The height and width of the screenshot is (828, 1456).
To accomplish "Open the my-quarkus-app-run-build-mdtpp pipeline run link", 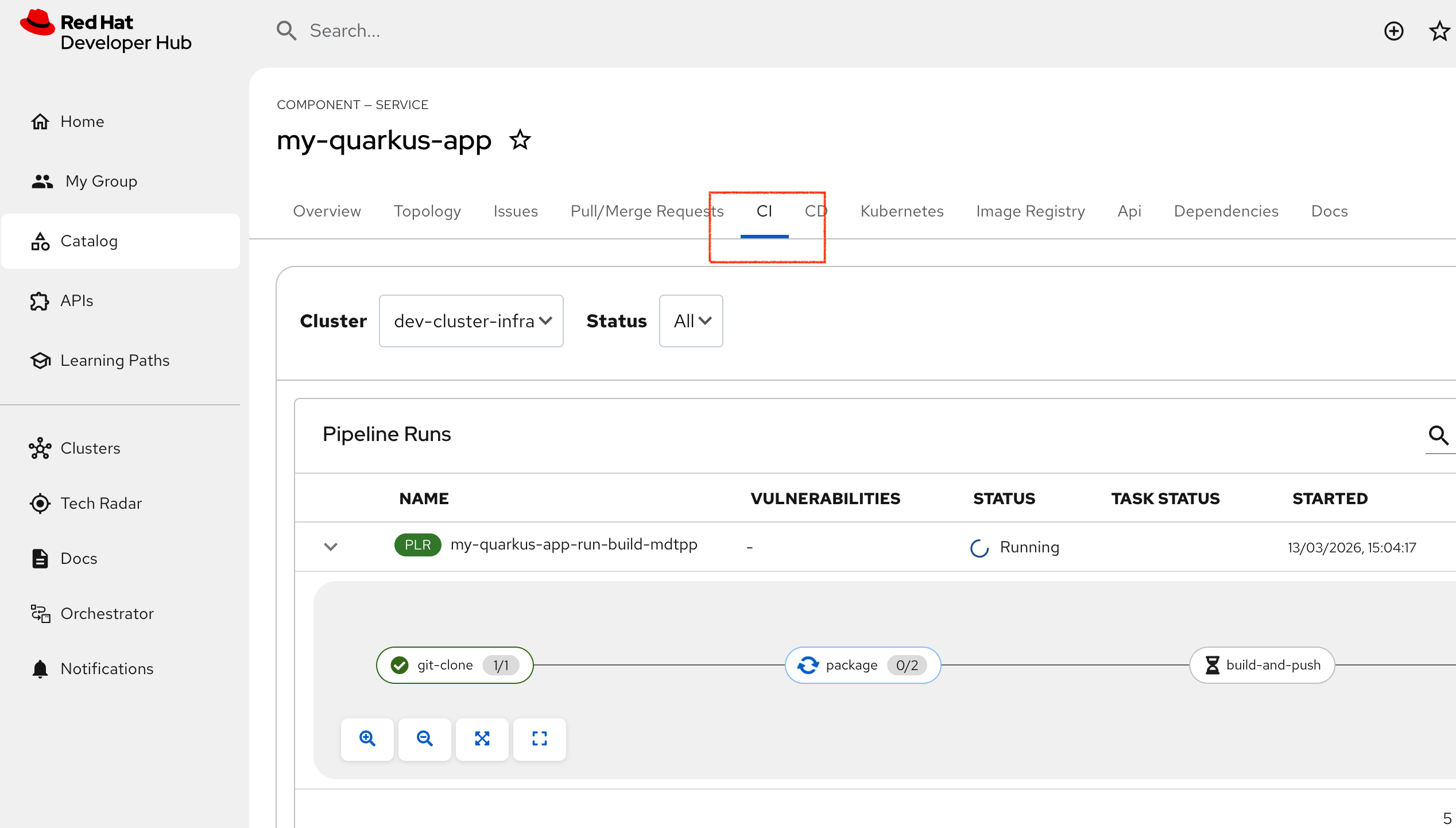I will coord(574,544).
